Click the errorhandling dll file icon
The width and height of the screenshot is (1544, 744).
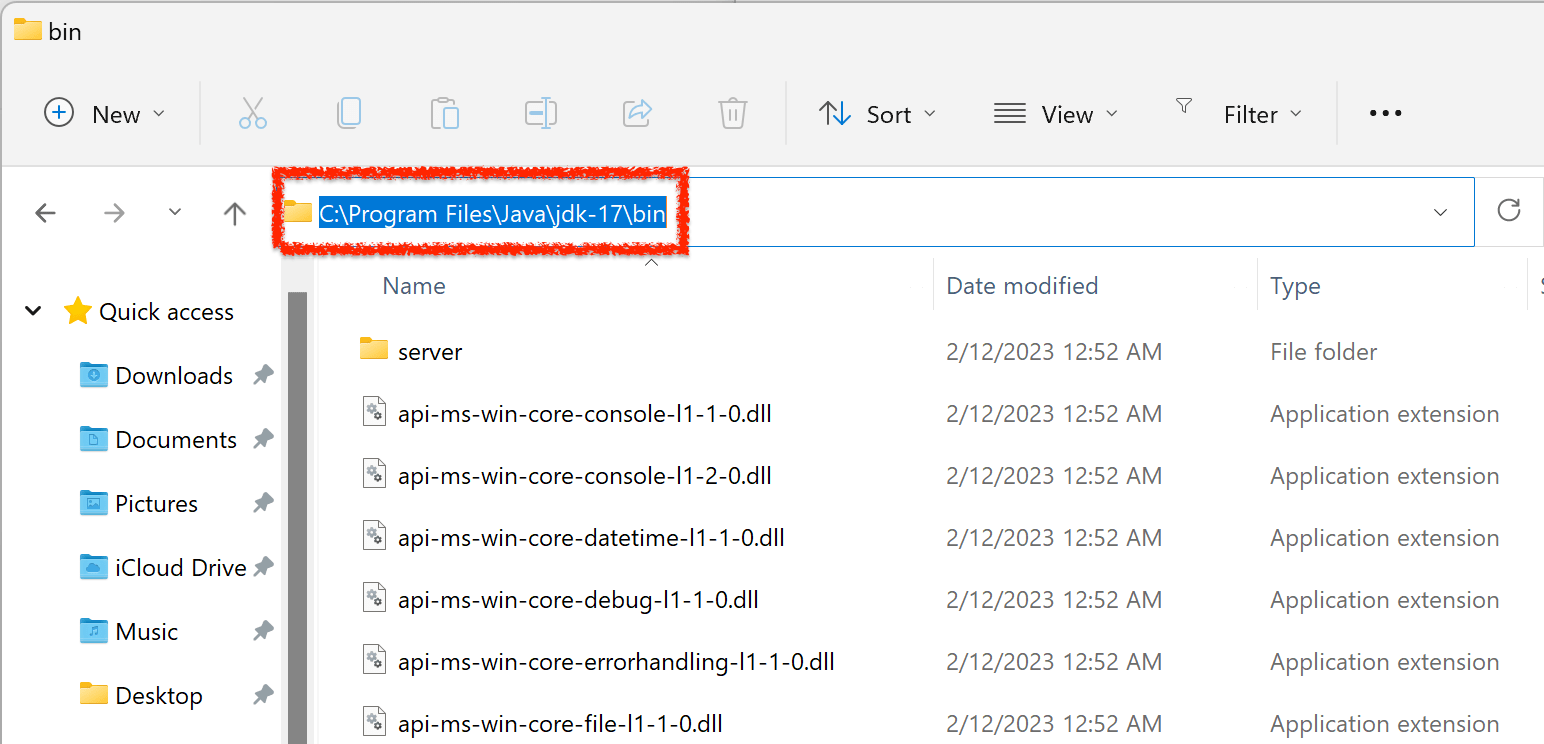coord(374,661)
